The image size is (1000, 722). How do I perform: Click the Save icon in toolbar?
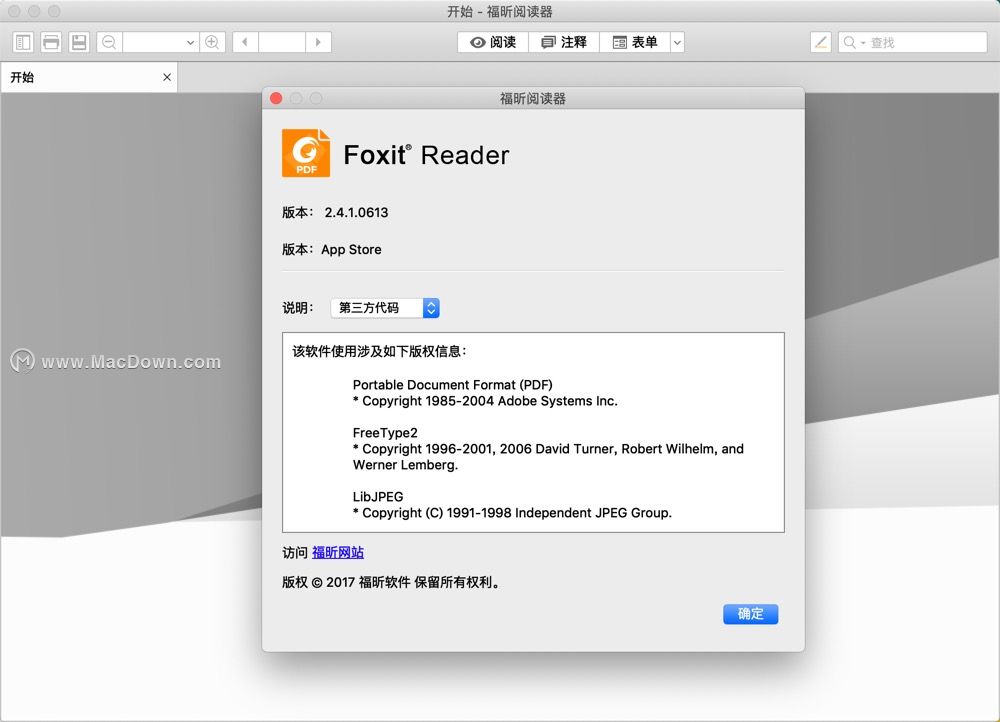[79, 43]
